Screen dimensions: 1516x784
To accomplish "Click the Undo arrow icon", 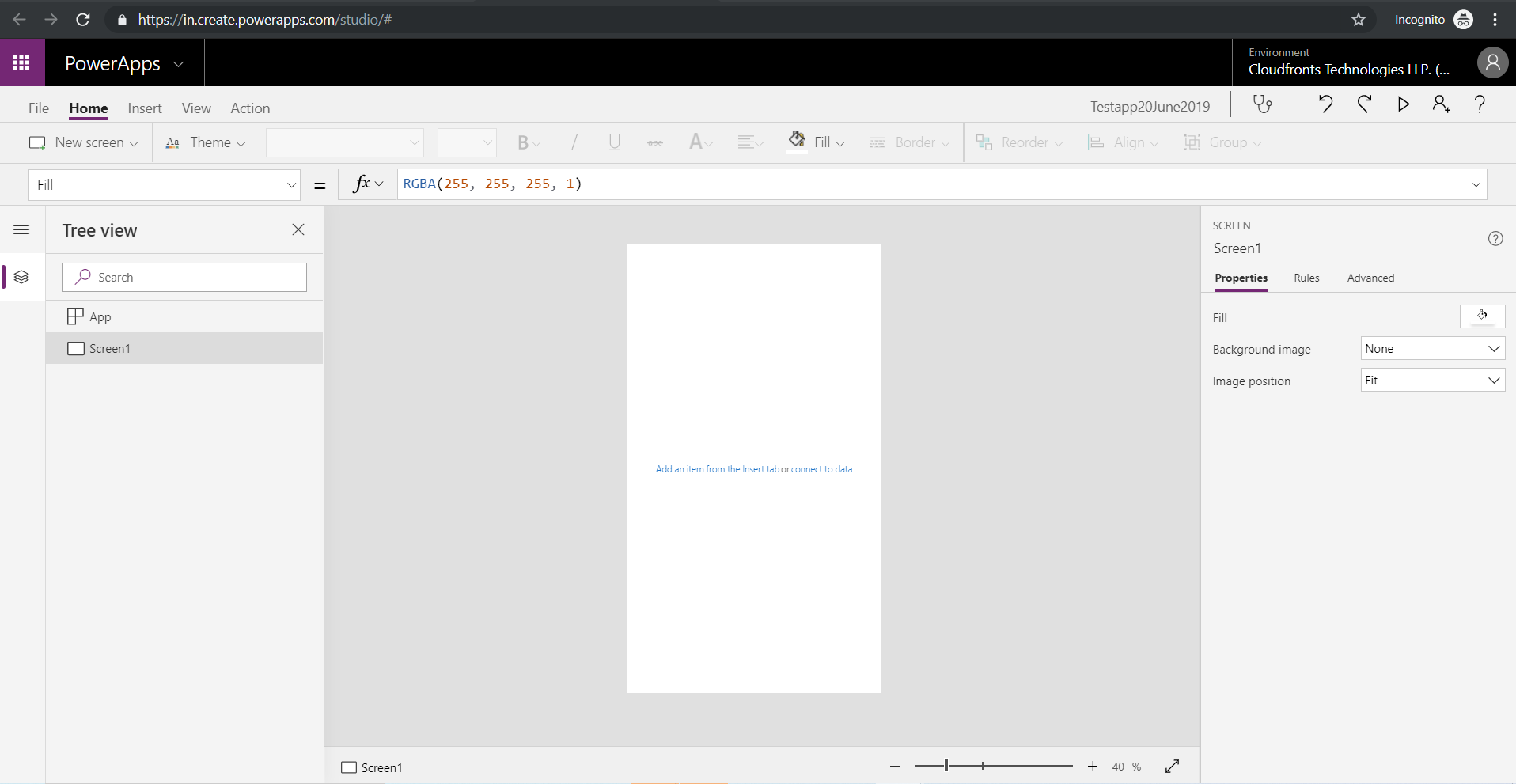I will [x=1325, y=104].
